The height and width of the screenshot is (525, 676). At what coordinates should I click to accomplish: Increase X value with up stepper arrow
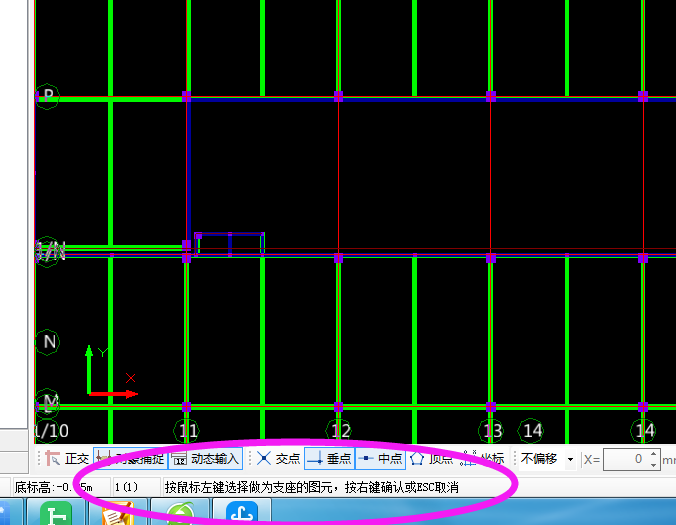[654, 454]
